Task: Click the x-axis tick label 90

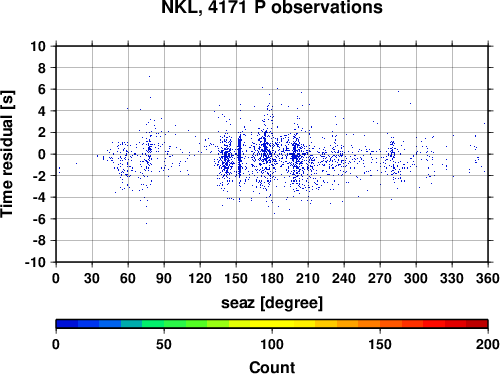Action: (x=164, y=278)
